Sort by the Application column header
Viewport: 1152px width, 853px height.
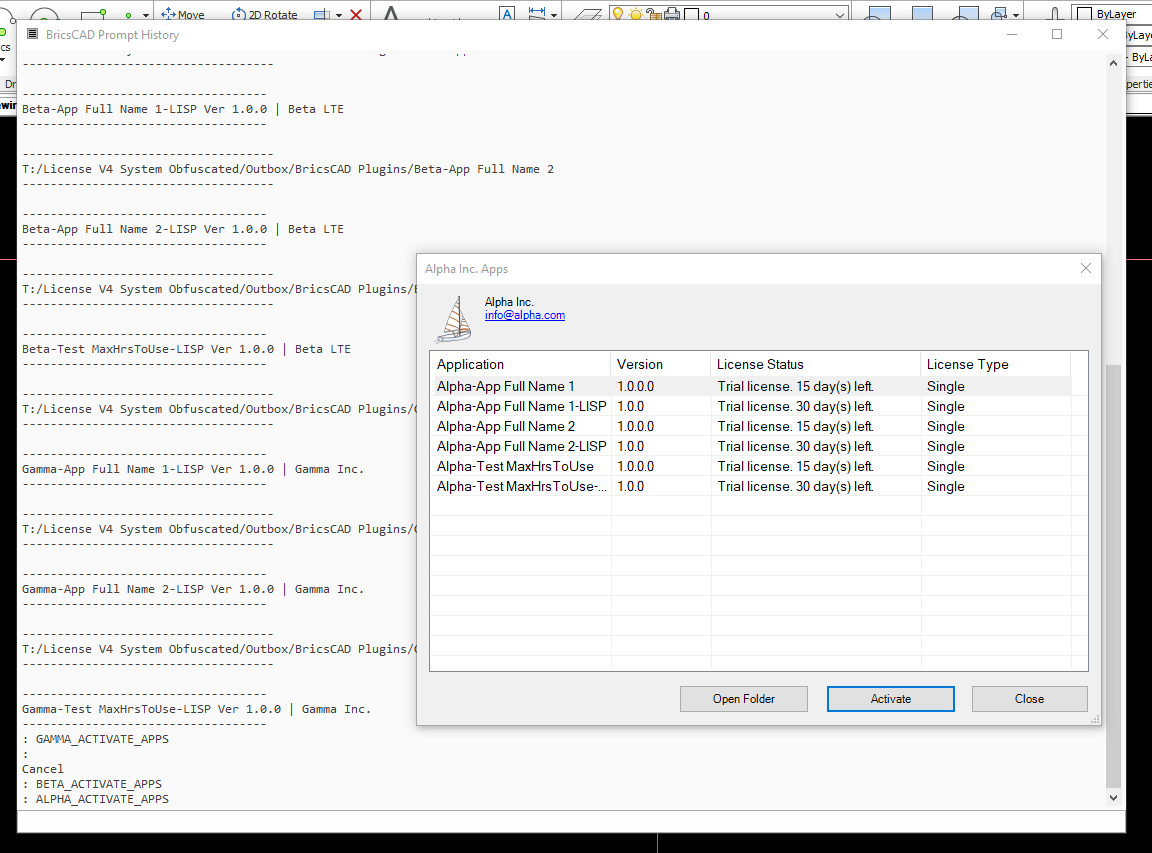click(520, 364)
